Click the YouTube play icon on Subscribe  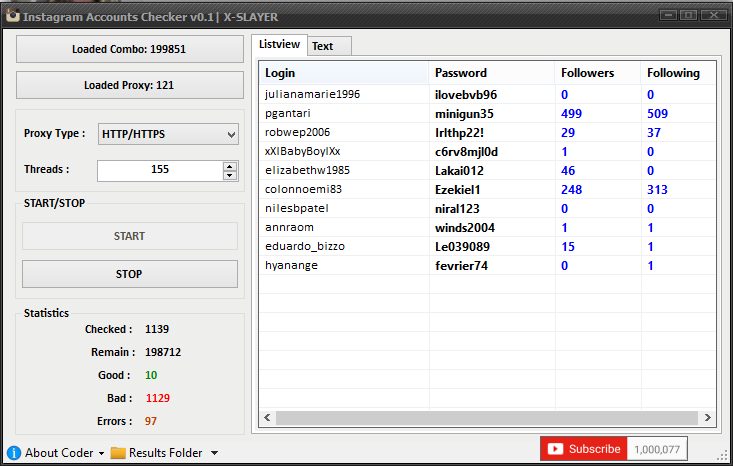click(555, 449)
